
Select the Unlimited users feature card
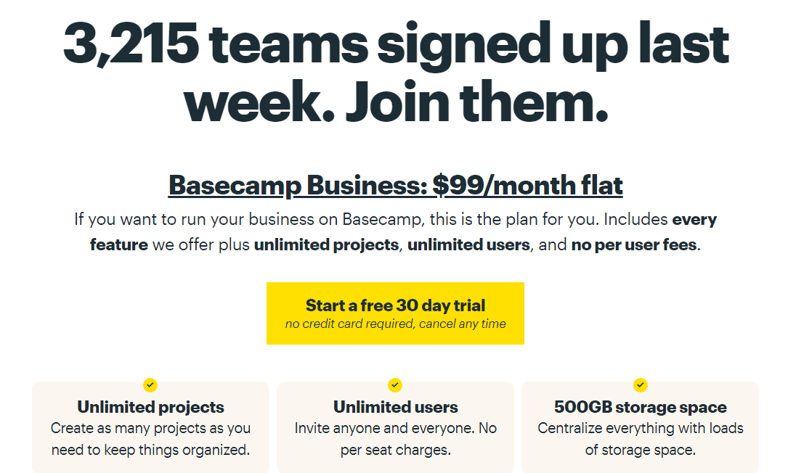click(395, 427)
